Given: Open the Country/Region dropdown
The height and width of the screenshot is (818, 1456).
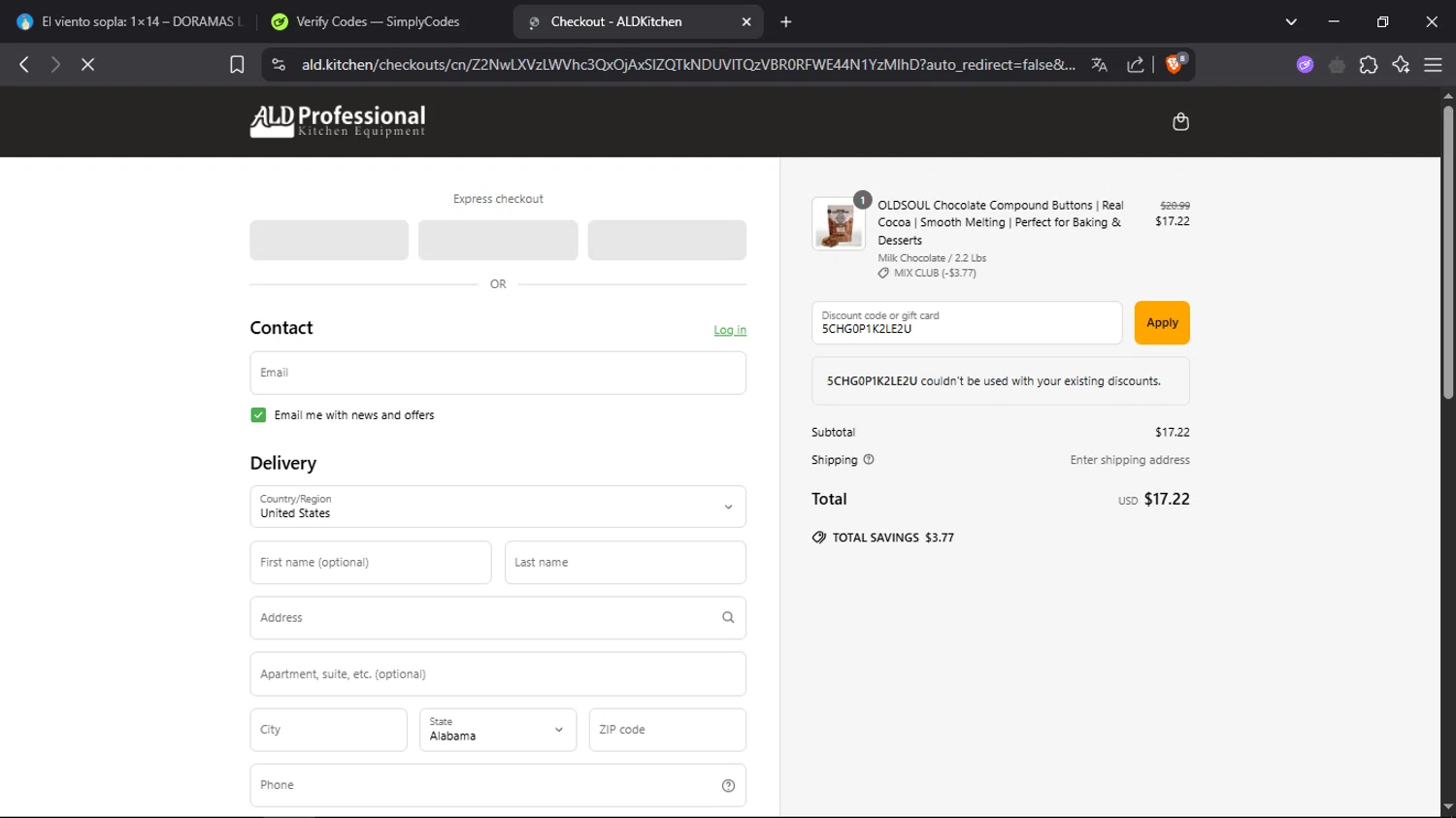Looking at the screenshot, I should 498,507.
